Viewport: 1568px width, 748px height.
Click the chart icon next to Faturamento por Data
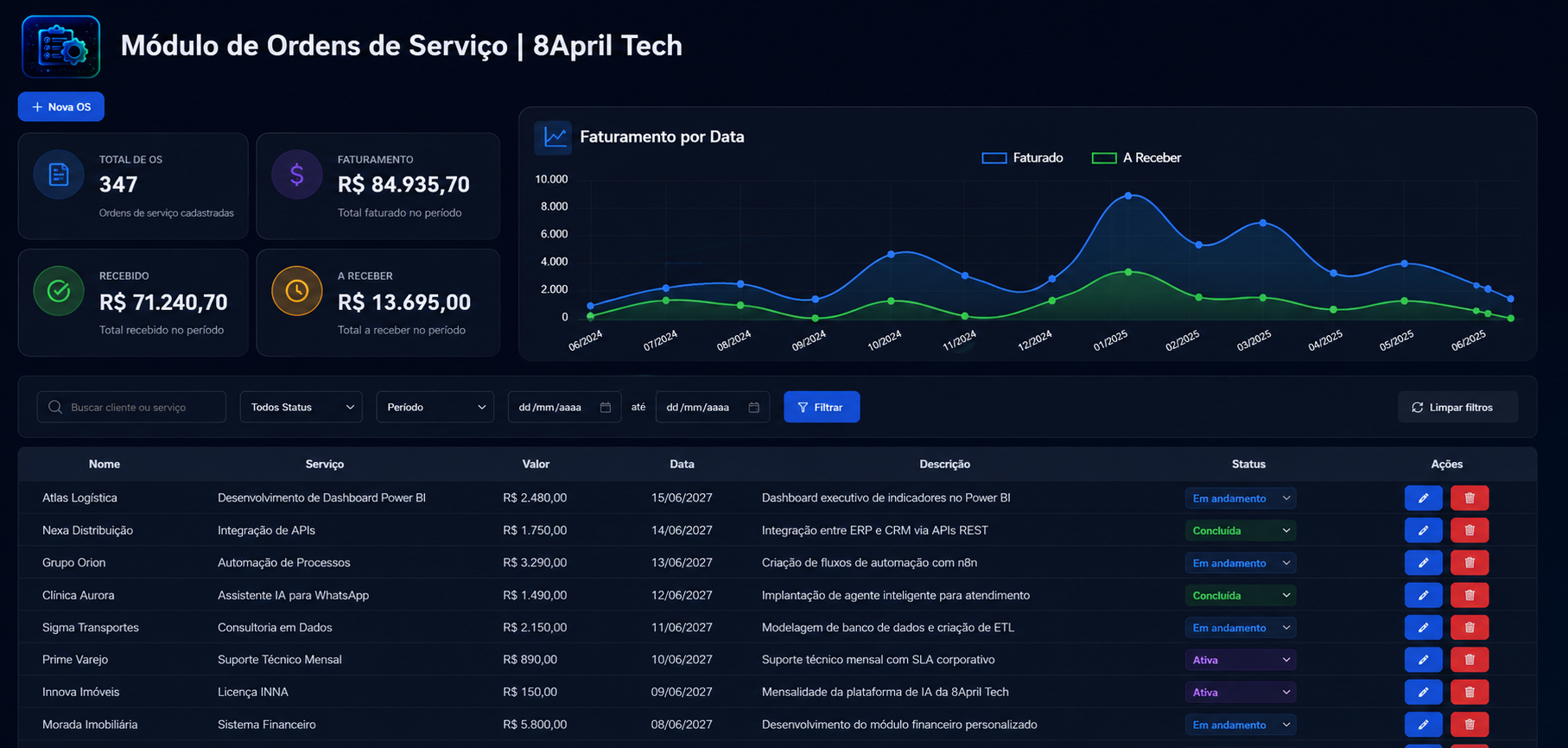point(553,137)
